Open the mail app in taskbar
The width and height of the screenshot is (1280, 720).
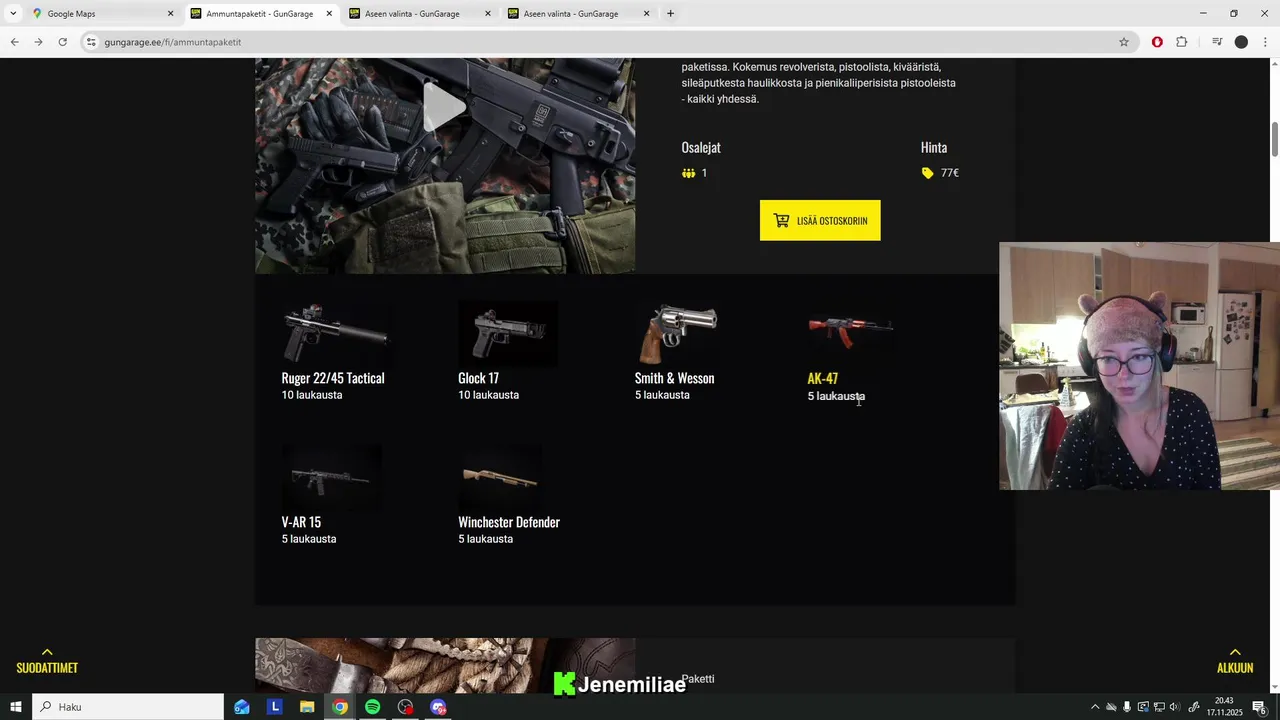click(x=242, y=707)
